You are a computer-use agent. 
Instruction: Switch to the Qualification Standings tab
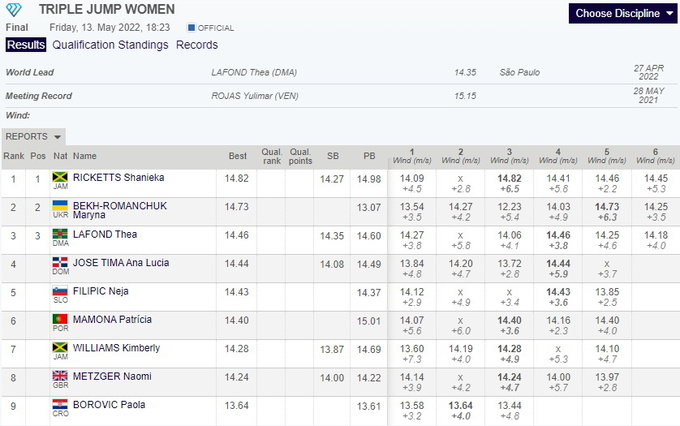coord(110,45)
